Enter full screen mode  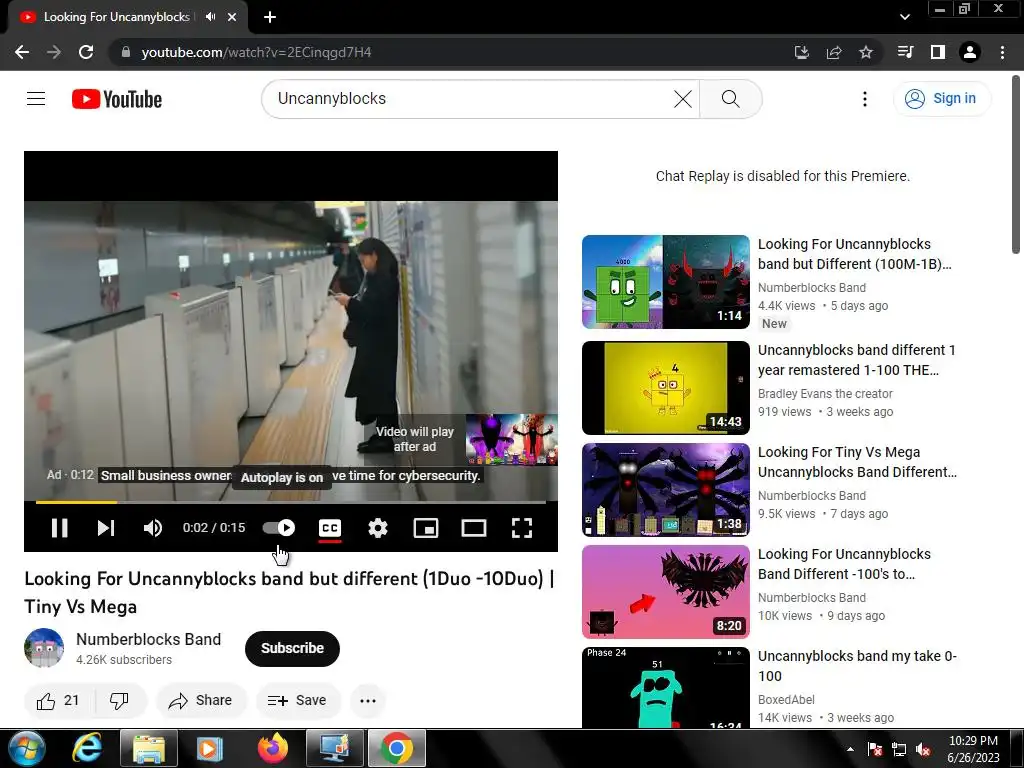tap(522, 528)
